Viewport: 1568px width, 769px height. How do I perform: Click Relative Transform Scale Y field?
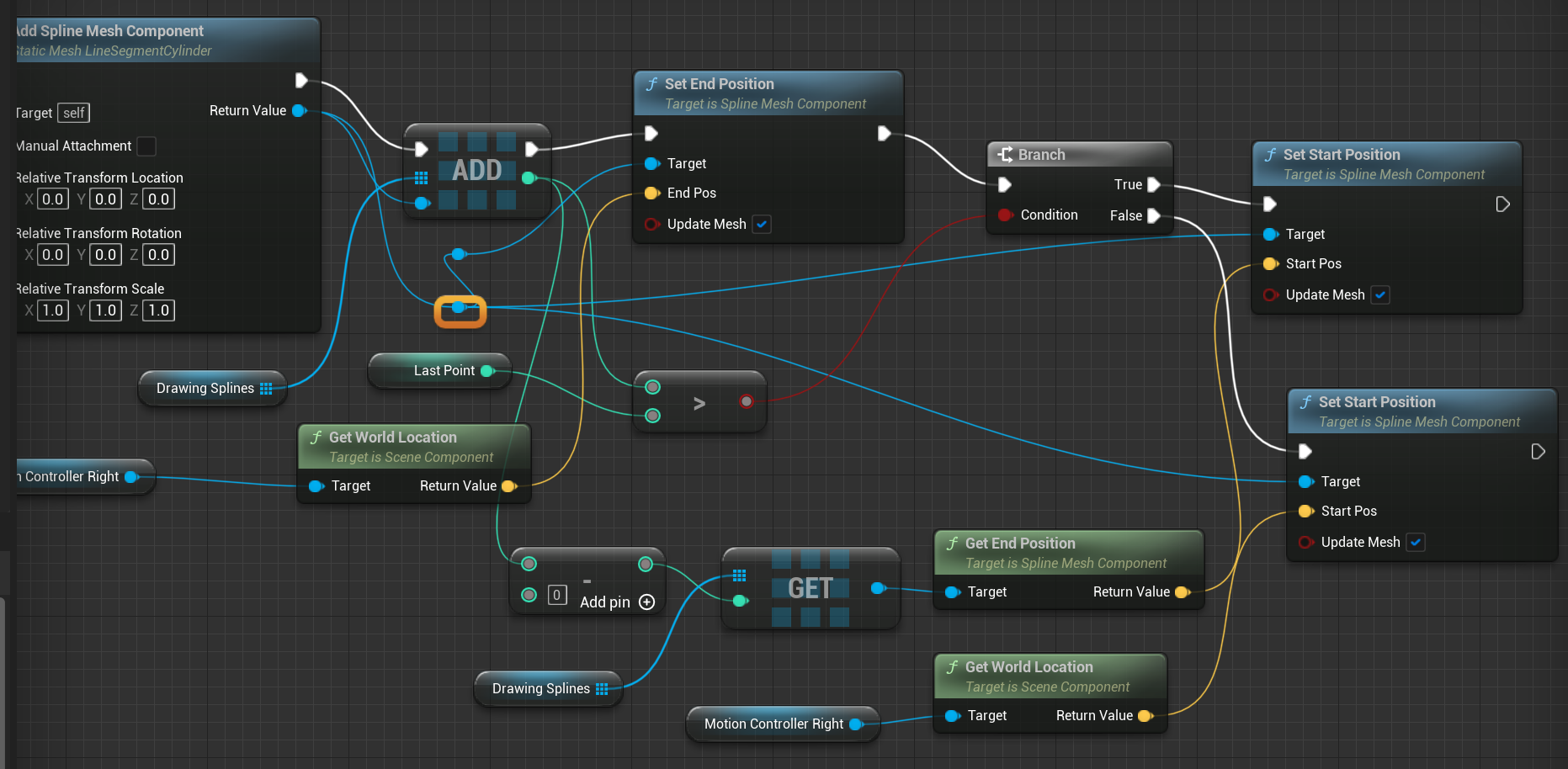106,310
